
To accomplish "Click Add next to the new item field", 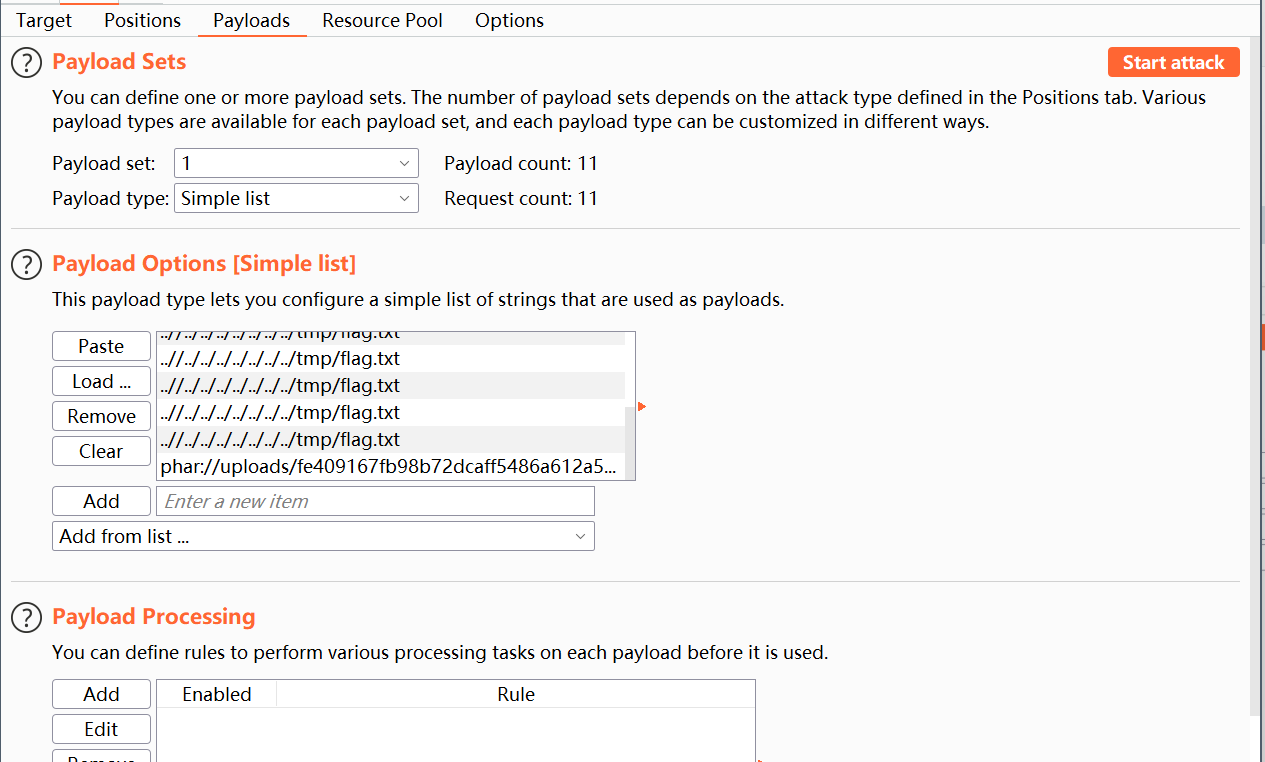I will [101, 501].
